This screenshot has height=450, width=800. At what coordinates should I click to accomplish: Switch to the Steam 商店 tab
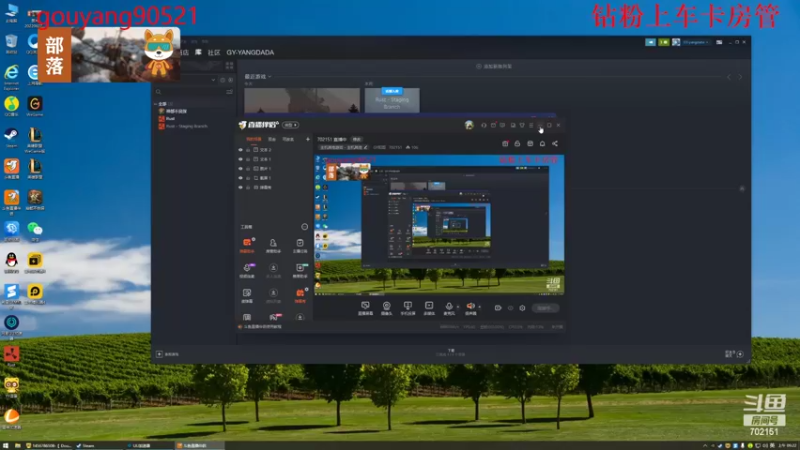pos(184,53)
